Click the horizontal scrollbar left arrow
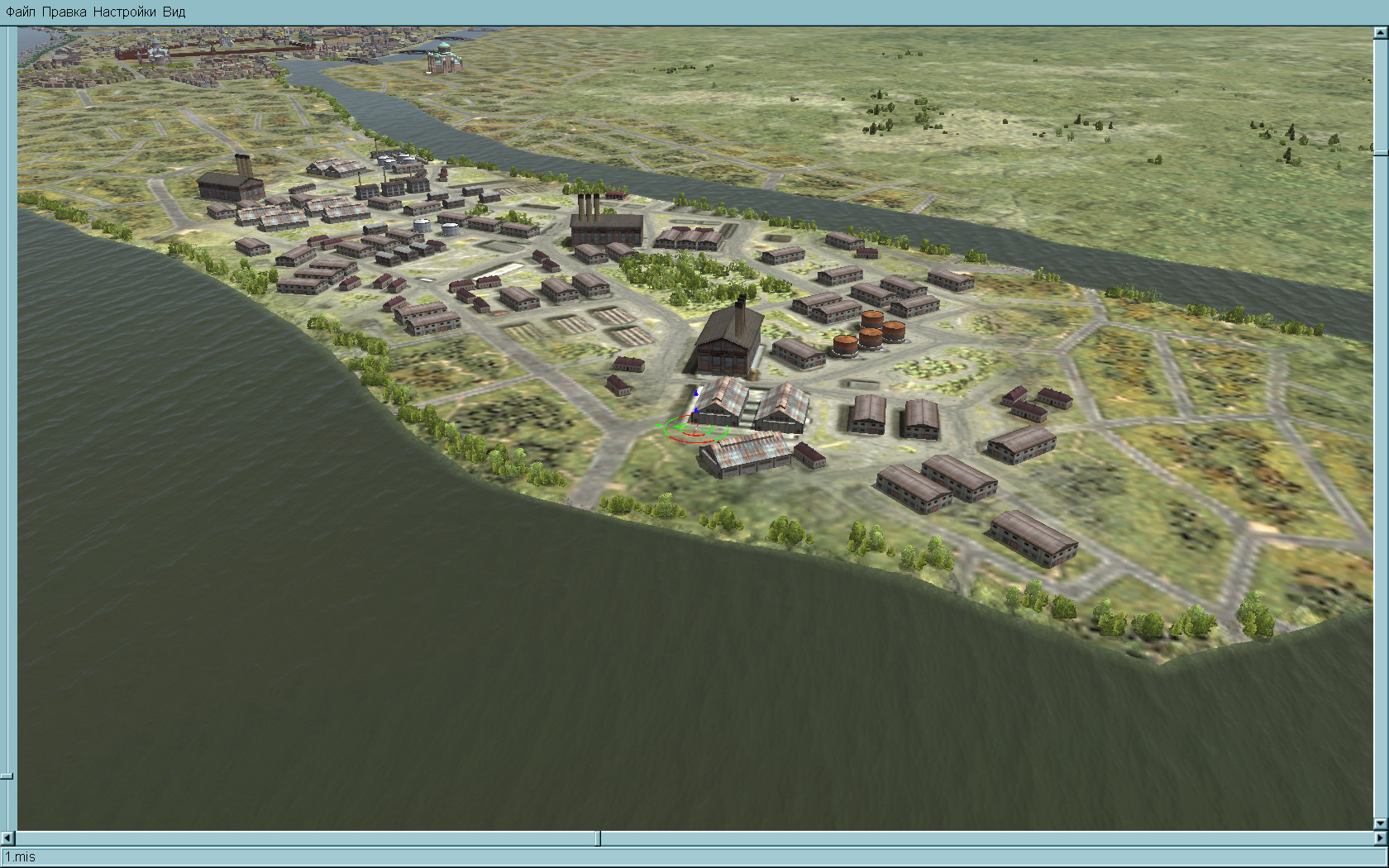This screenshot has height=868, width=1389. [8, 838]
